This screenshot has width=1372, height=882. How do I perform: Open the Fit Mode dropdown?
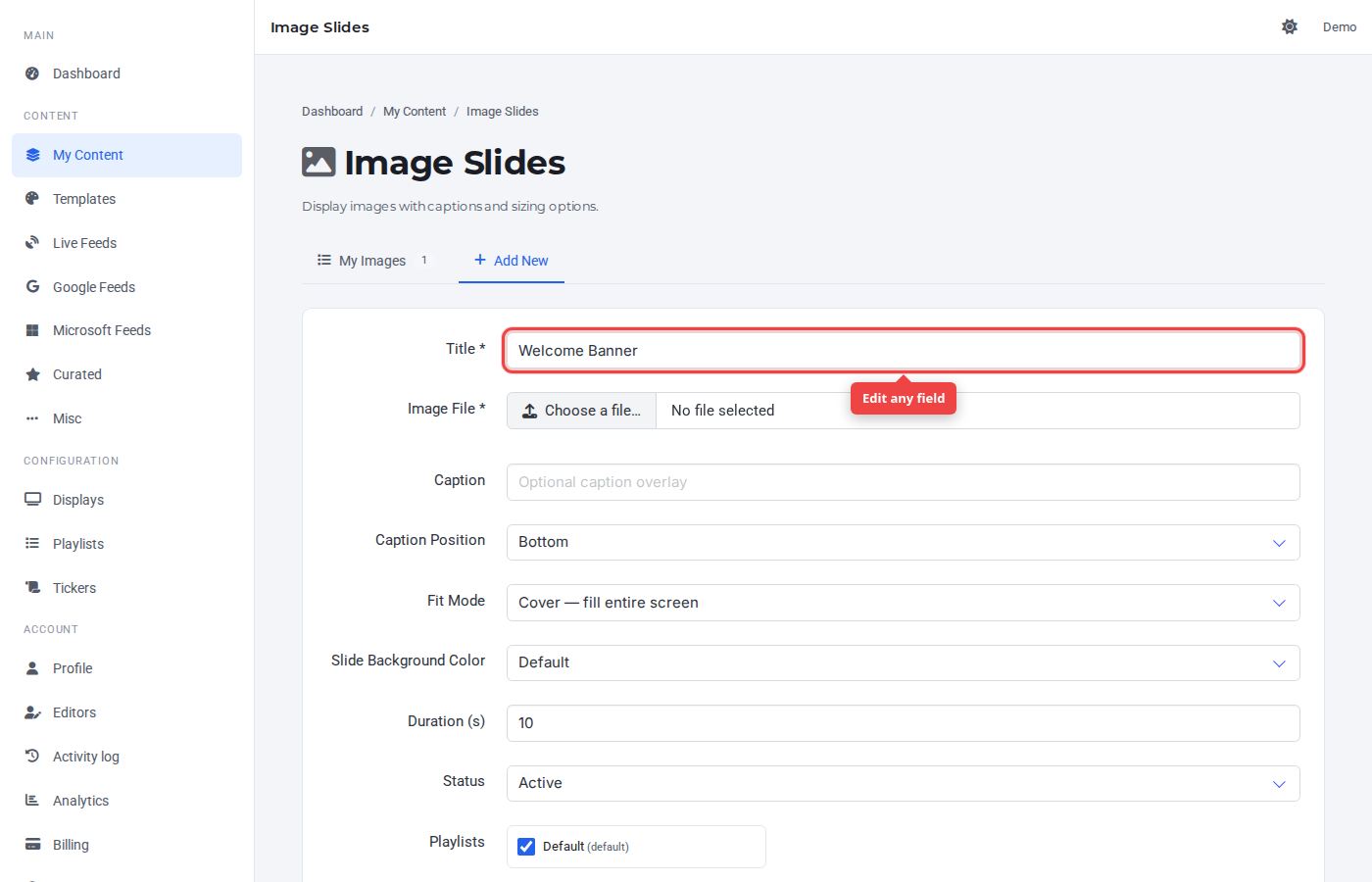pos(904,603)
